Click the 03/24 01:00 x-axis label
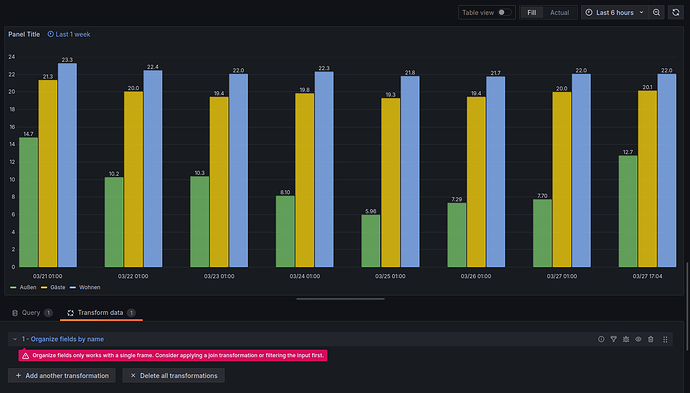The height and width of the screenshot is (393, 690). [x=305, y=276]
